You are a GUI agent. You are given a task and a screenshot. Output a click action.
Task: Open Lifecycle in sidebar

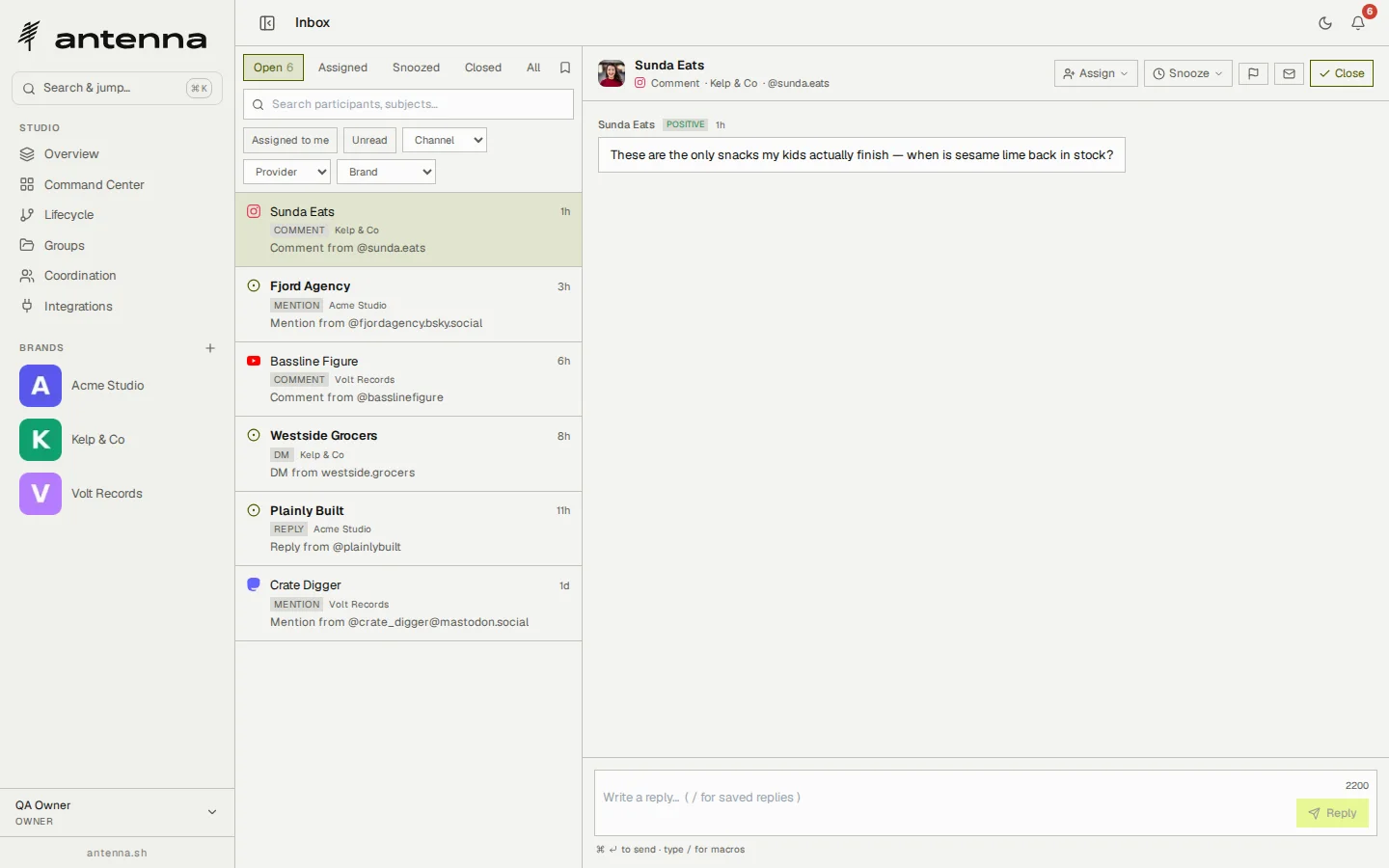click(117, 215)
